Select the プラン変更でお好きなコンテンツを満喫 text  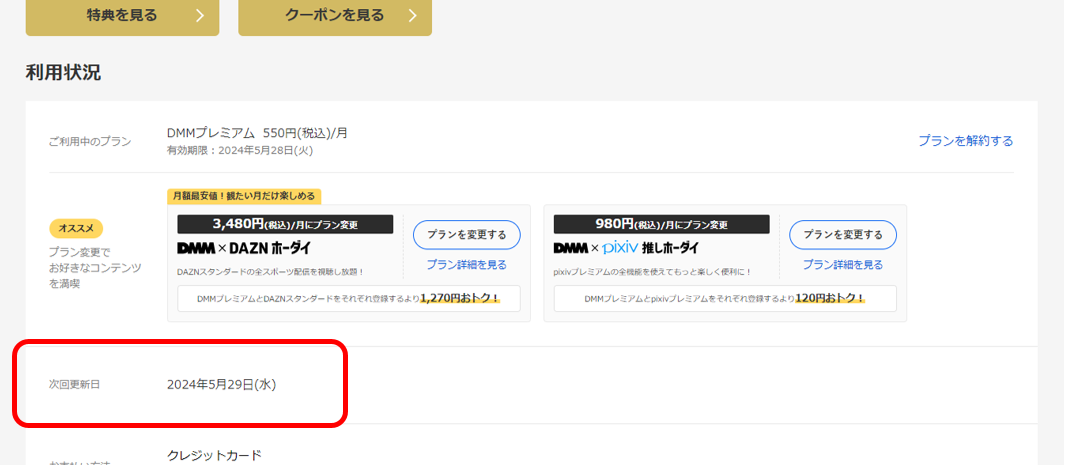pyautogui.click(x=95, y=268)
